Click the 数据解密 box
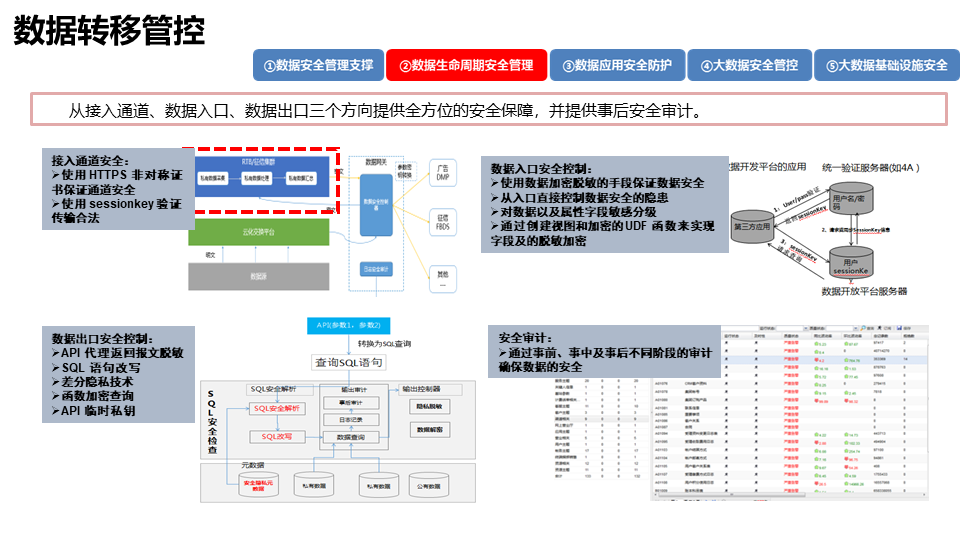The width and height of the screenshot is (960, 540). (x=429, y=430)
